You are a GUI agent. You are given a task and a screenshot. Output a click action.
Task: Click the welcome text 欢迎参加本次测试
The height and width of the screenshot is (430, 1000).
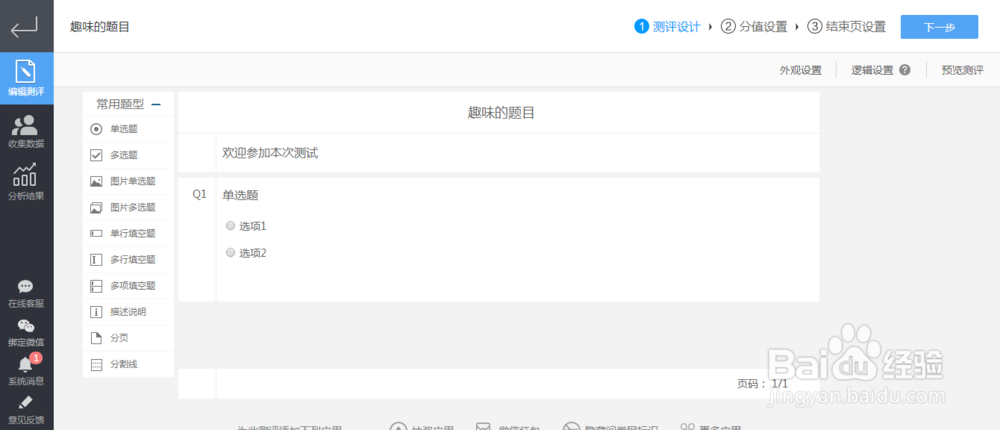click(270, 153)
